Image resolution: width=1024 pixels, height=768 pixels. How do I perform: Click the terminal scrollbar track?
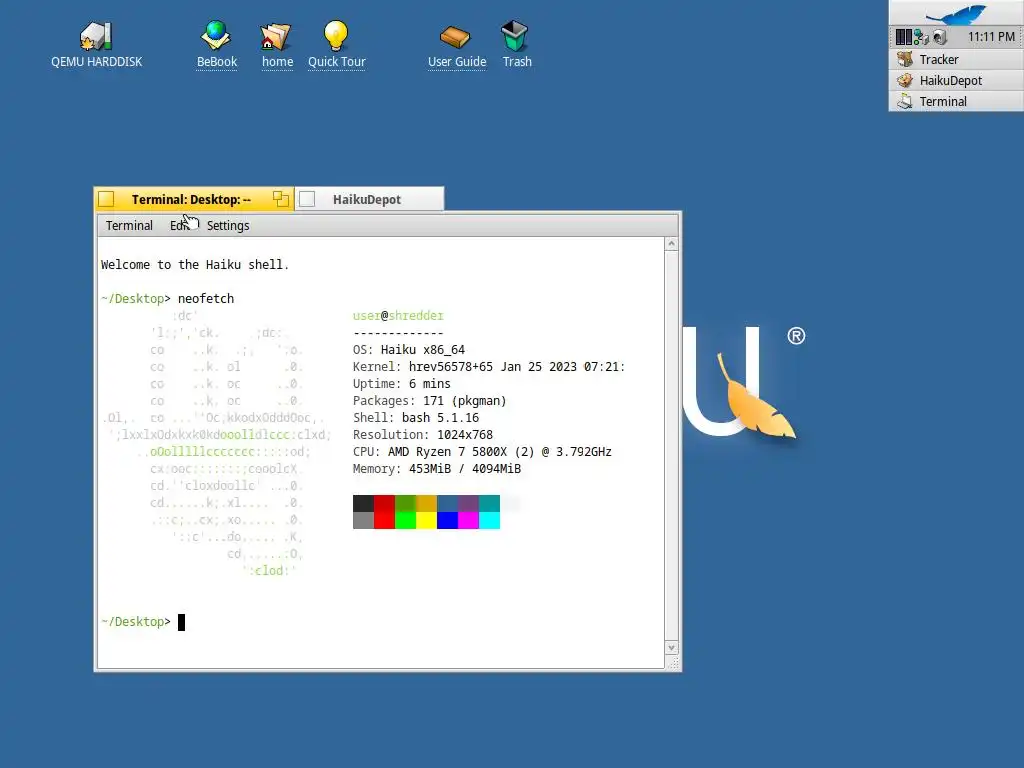(x=671, y=445)
